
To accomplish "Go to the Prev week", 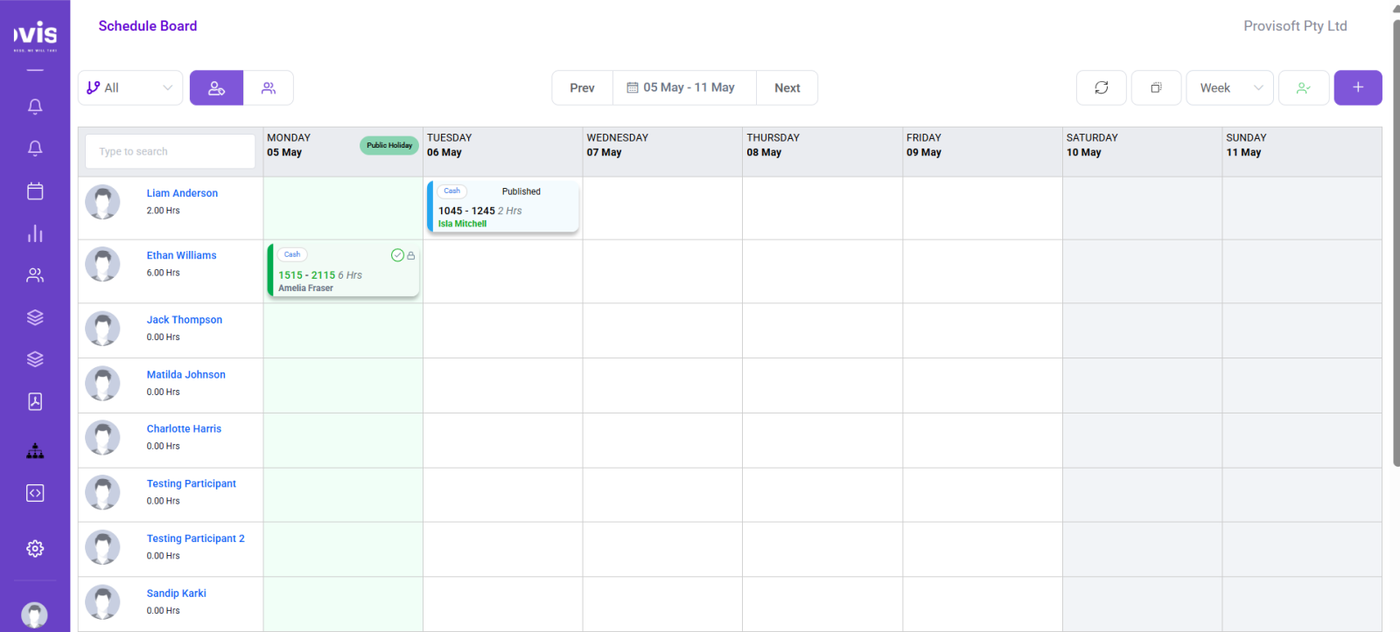I will [582, 88].
